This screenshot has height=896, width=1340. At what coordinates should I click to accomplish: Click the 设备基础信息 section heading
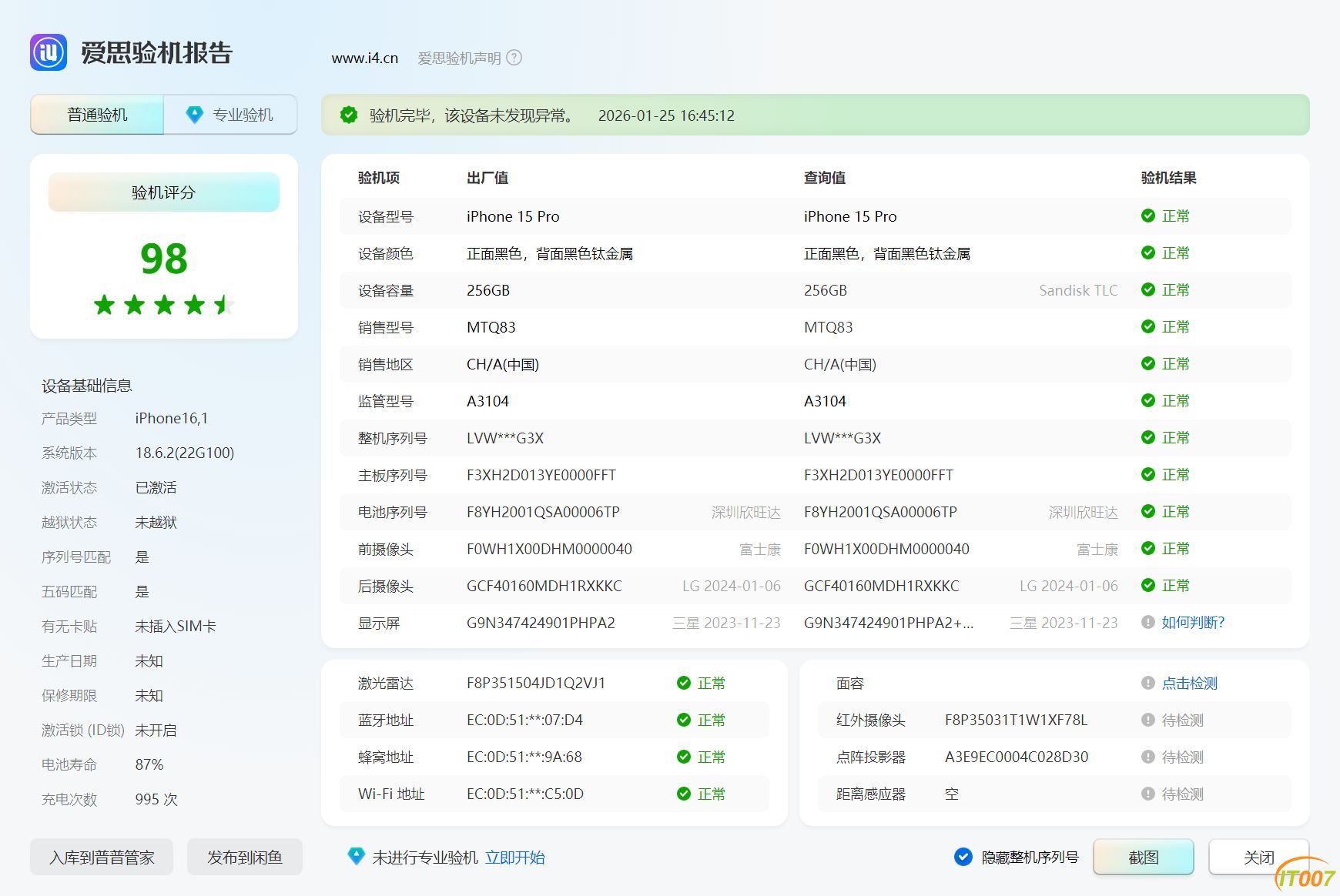pos(87,386)
